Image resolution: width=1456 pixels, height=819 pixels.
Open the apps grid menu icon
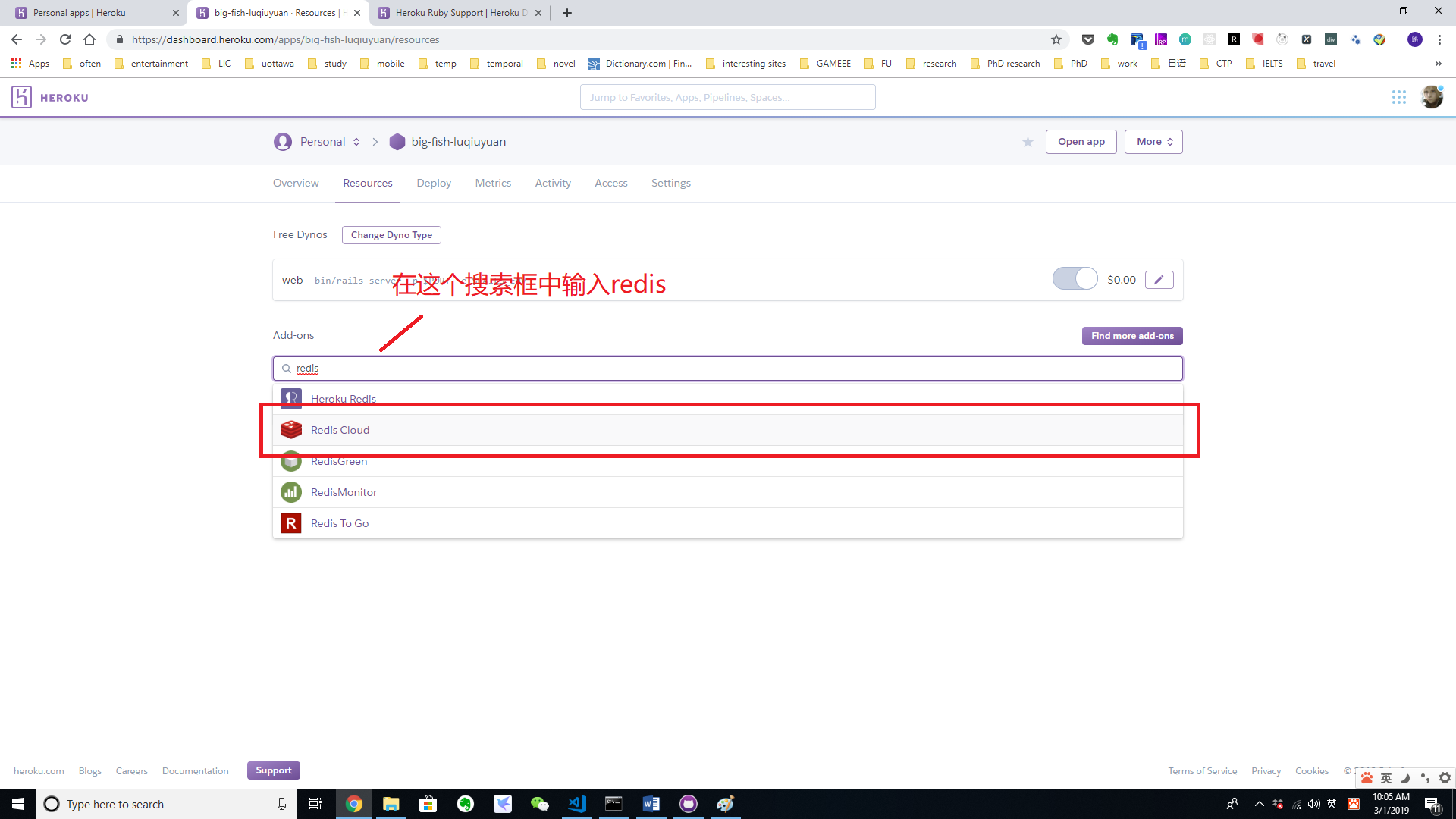pos(1399,97)
